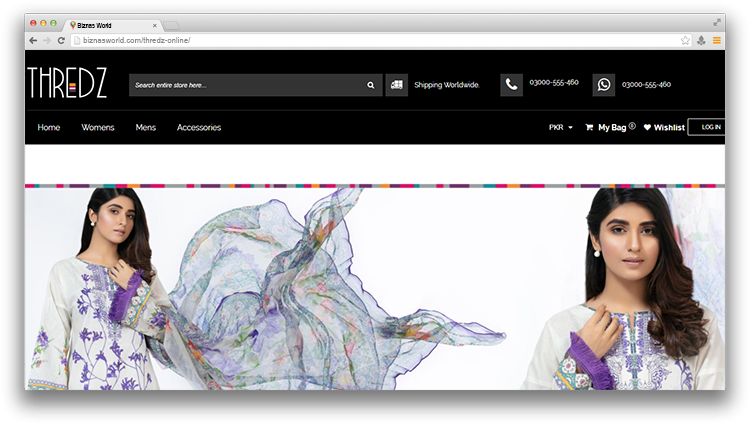750x425 pixels.
Task: Open the Wishlist link
Action: [669, 127]
